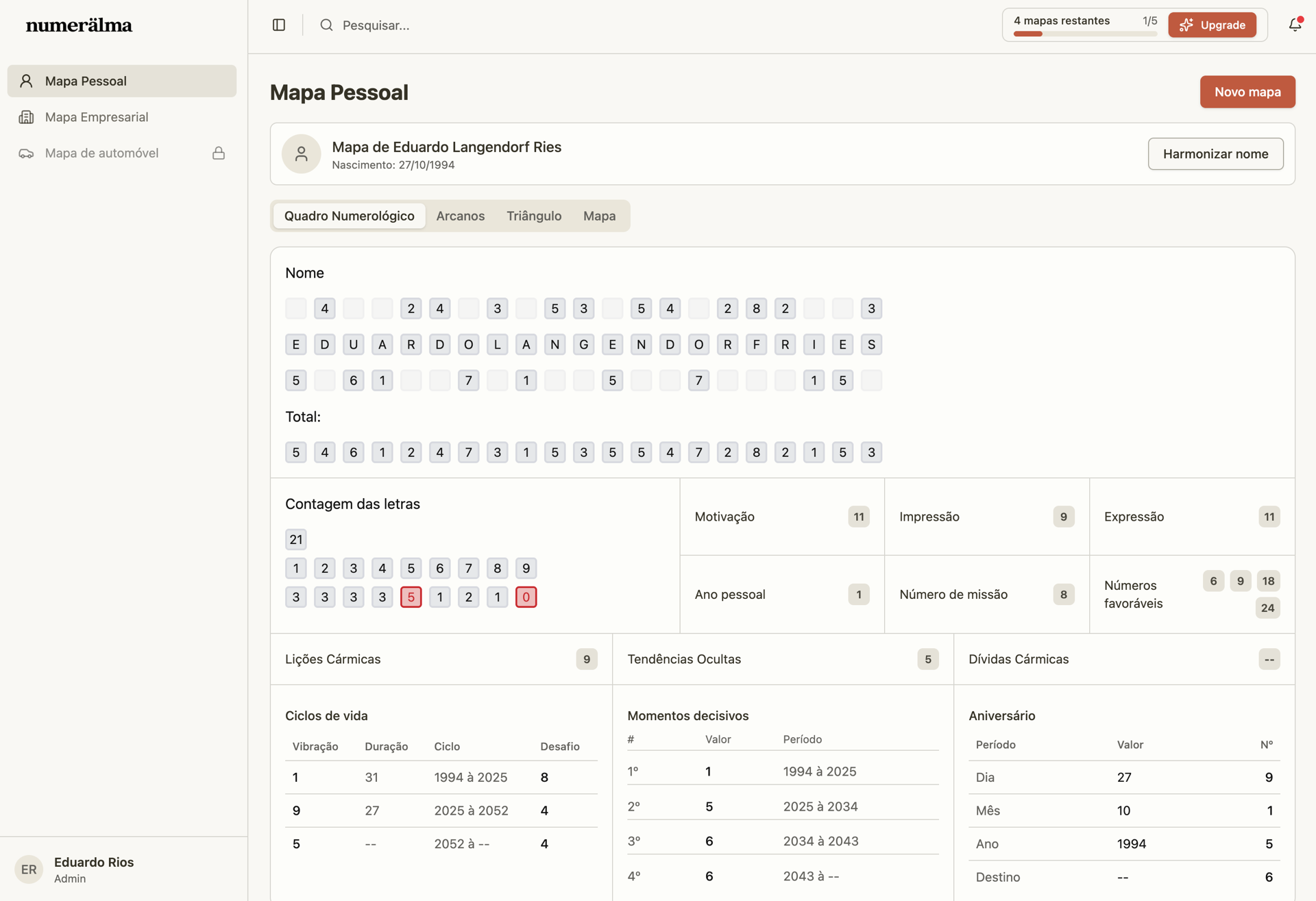
Task: Click the lock icon beside Mapa de automóvel
Action: [219, 153]
